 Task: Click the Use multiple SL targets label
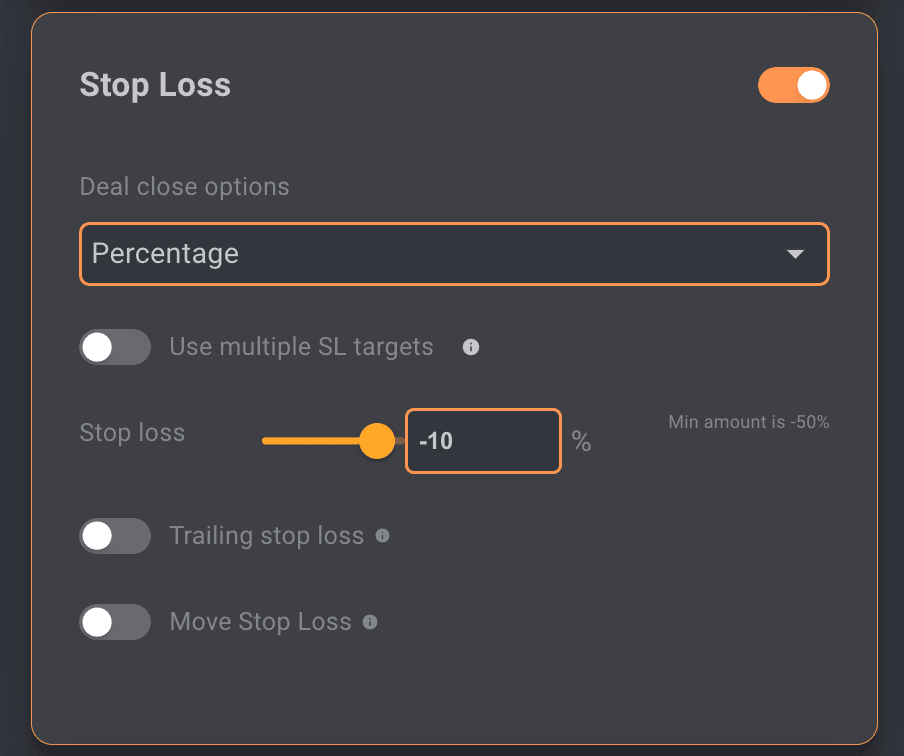click(300, 347)
